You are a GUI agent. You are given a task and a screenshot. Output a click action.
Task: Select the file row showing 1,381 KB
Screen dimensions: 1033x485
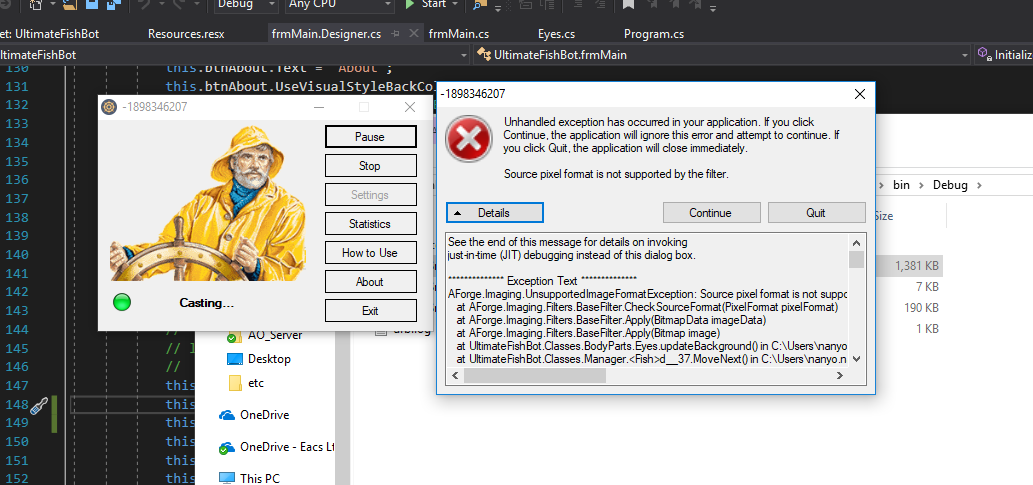coord(909,266)
